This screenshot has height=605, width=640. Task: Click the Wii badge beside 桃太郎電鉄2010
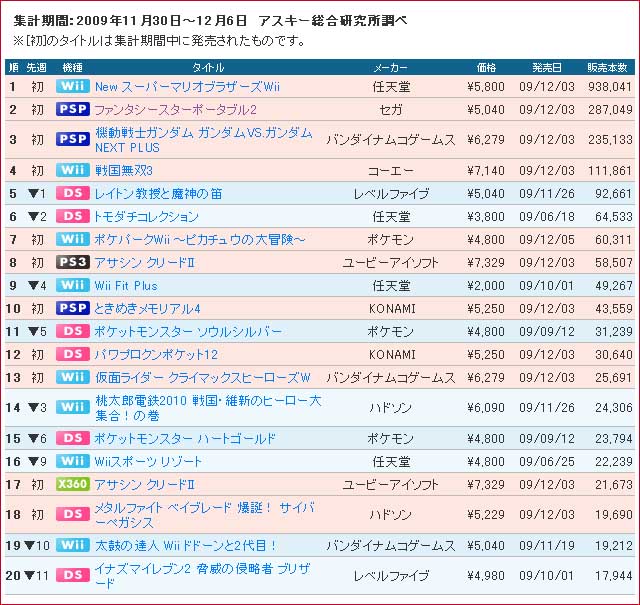(x=73, y=407)
